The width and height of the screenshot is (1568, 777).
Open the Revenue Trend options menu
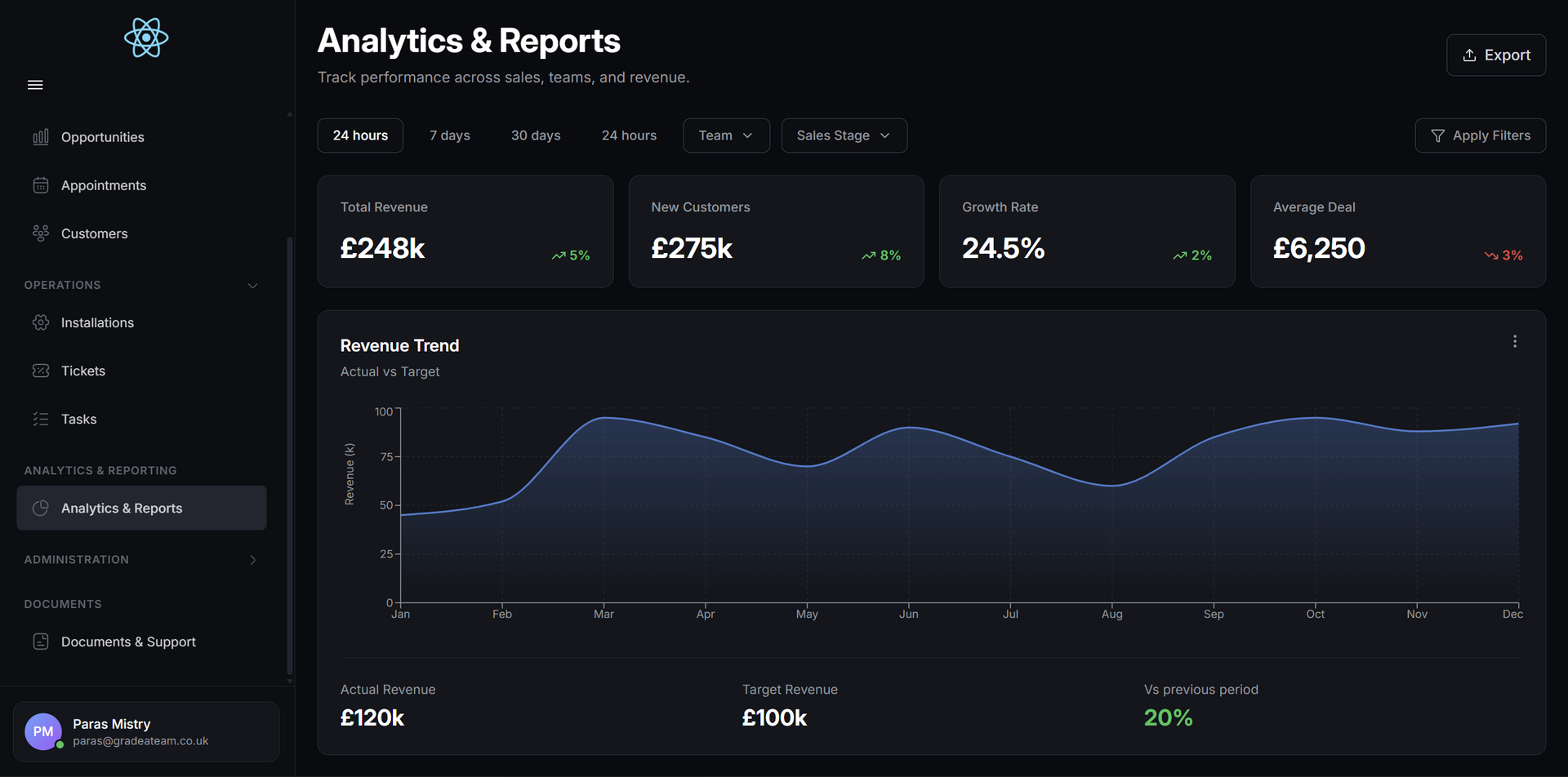(x=1515, y=340)
